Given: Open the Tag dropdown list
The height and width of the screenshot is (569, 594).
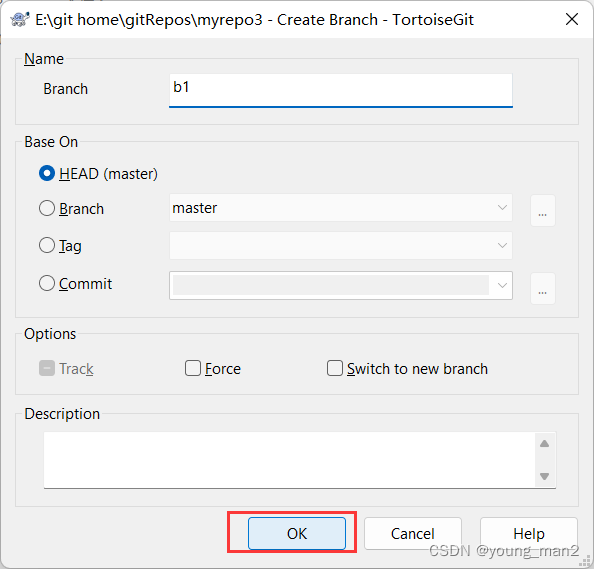Looking at the screenshot, I should [341, 245].
